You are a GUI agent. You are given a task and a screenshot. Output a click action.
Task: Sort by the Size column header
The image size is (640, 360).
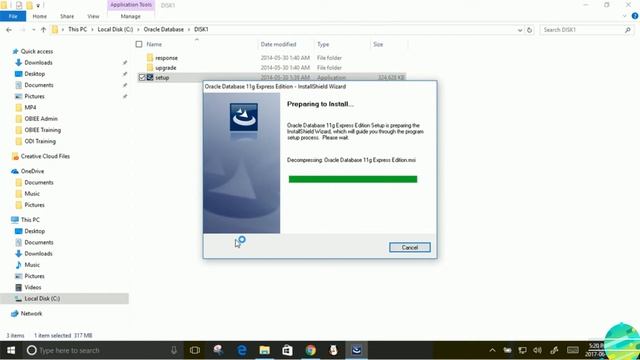click(x=378, y=44)
